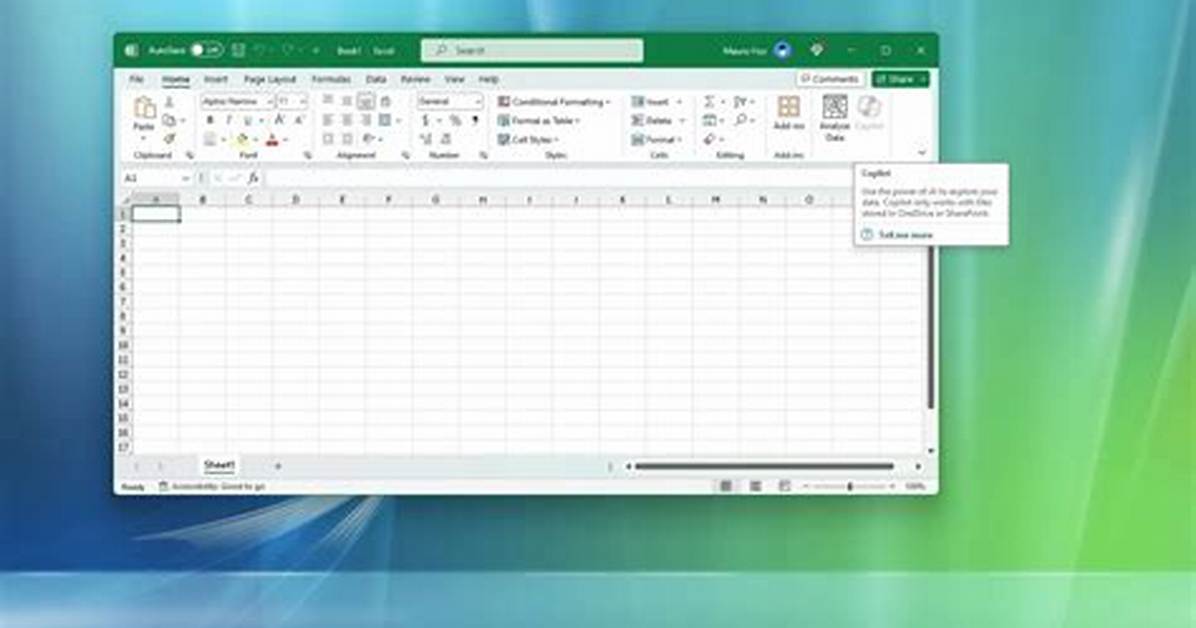This screenshot has height=628, width=1196.
Task: Toggle Underline formatting
Action: 247,121
